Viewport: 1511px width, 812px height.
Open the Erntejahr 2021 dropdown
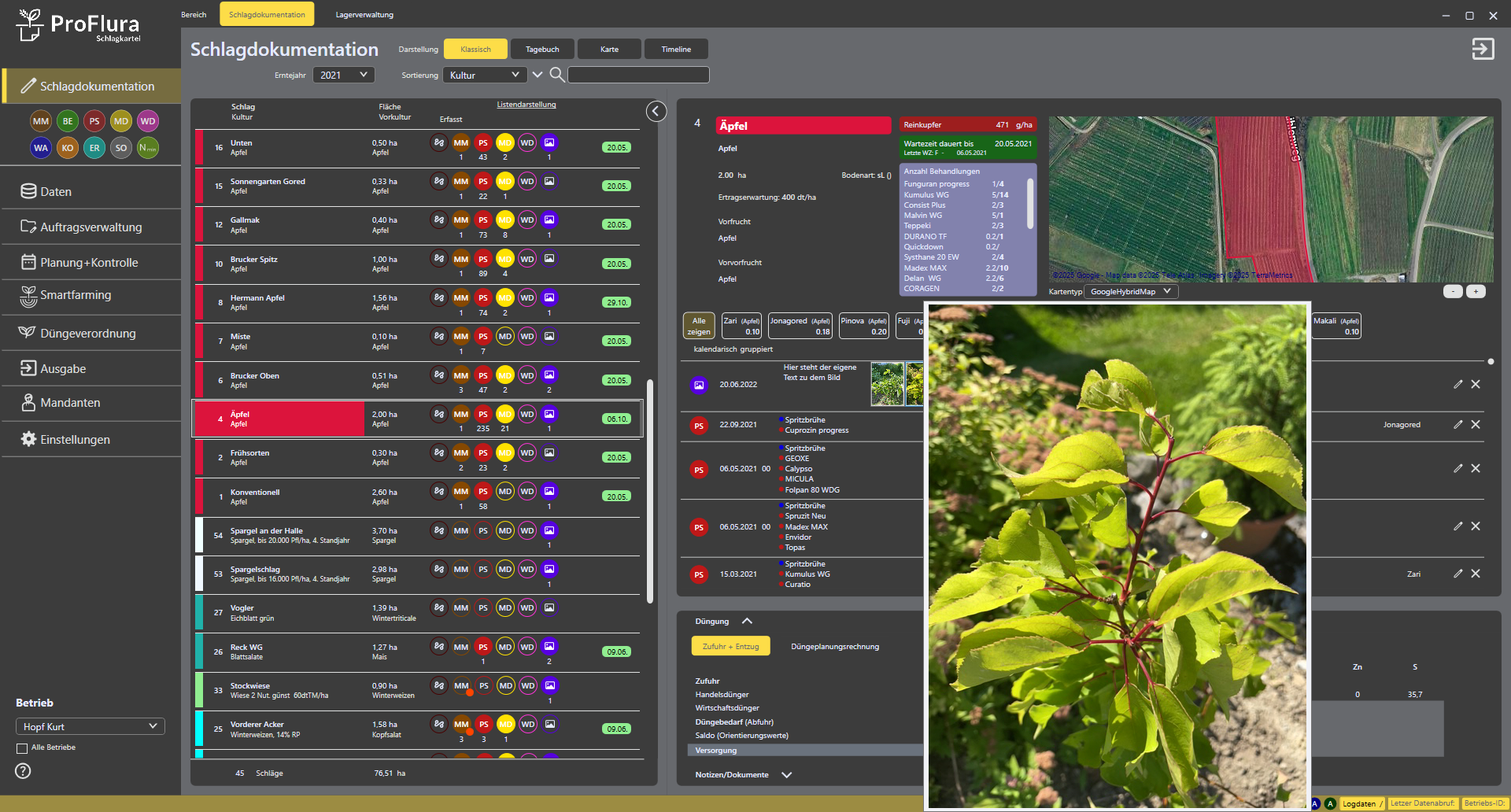344,75
